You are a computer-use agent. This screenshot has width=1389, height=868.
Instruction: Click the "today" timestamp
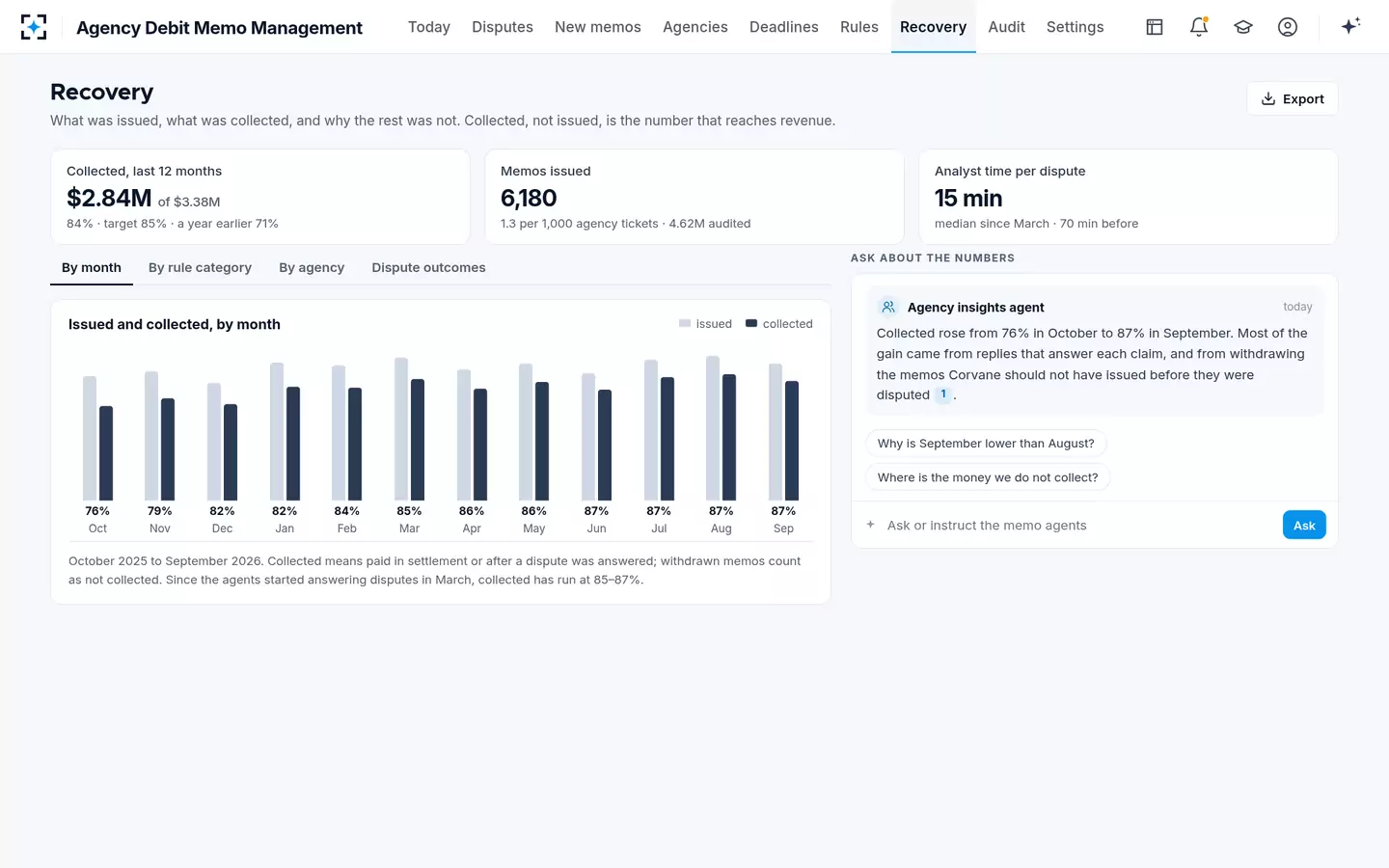[x=1297, y=307]
